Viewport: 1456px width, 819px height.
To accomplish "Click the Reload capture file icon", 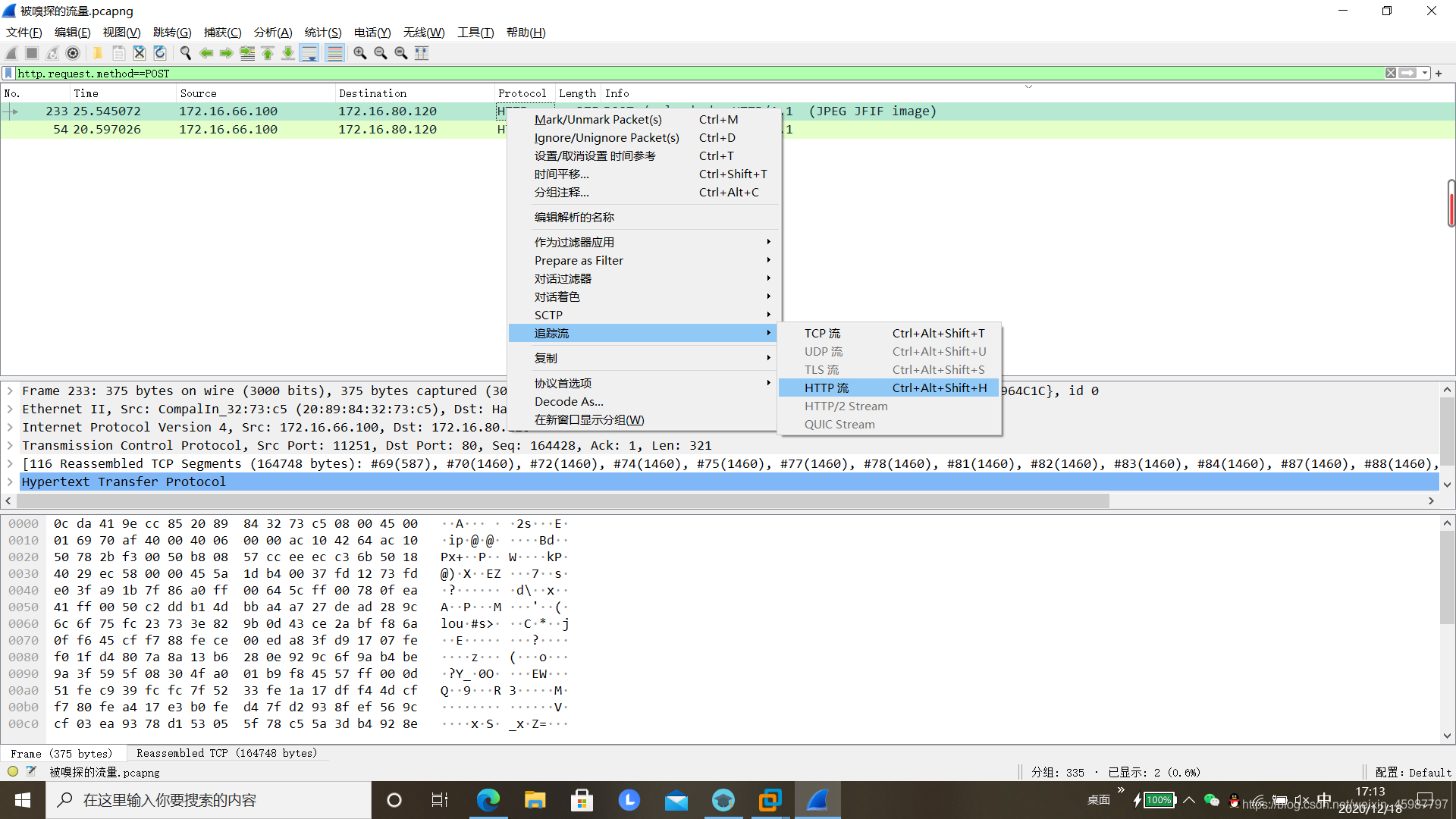I will (x=160, y=53).
